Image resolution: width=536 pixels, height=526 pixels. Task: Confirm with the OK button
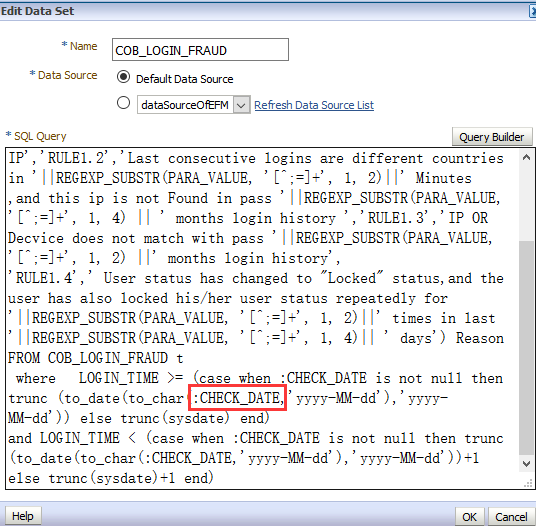[469, 516]
